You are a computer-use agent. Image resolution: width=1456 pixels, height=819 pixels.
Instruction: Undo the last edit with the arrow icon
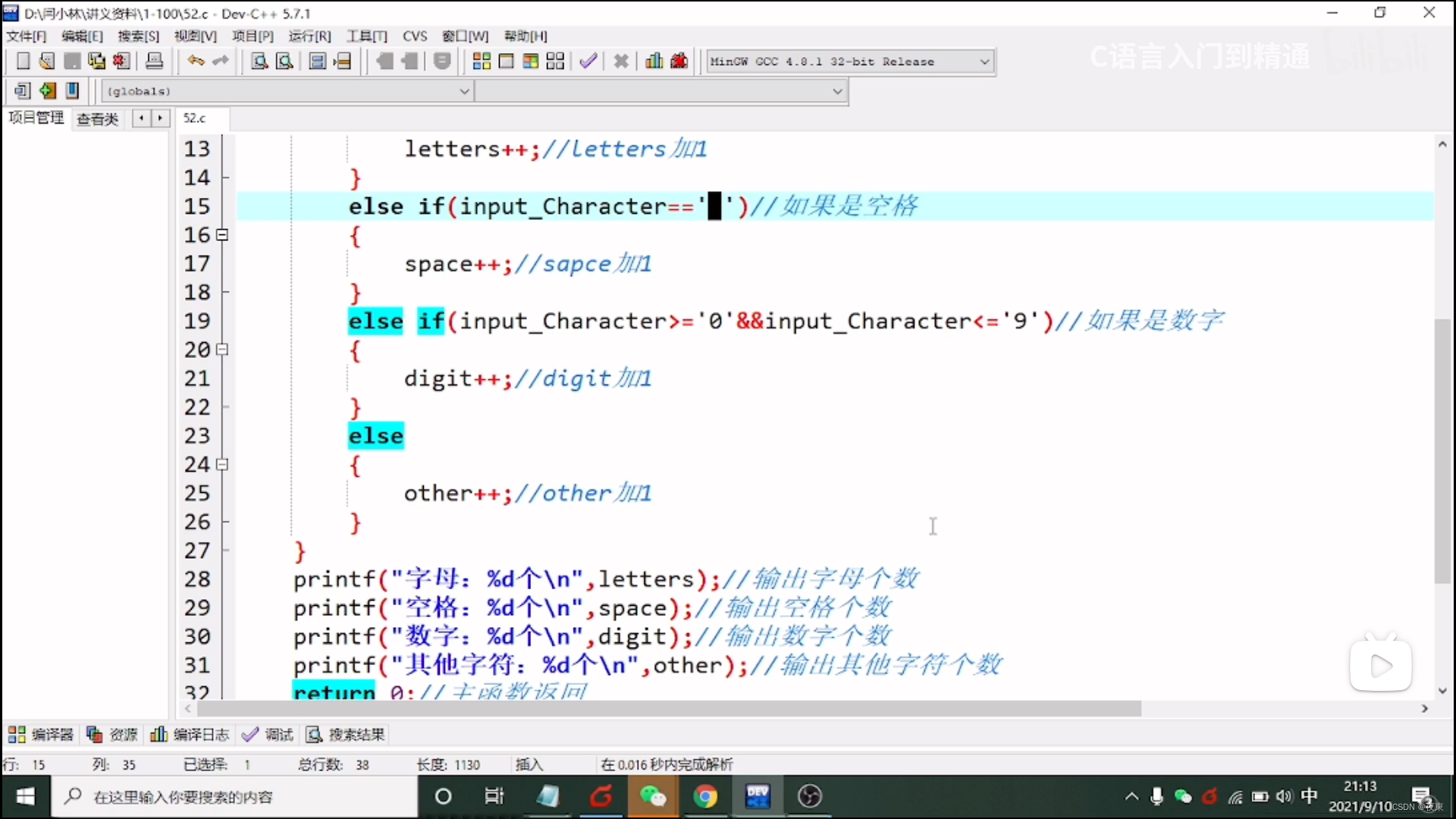point(196,61)
